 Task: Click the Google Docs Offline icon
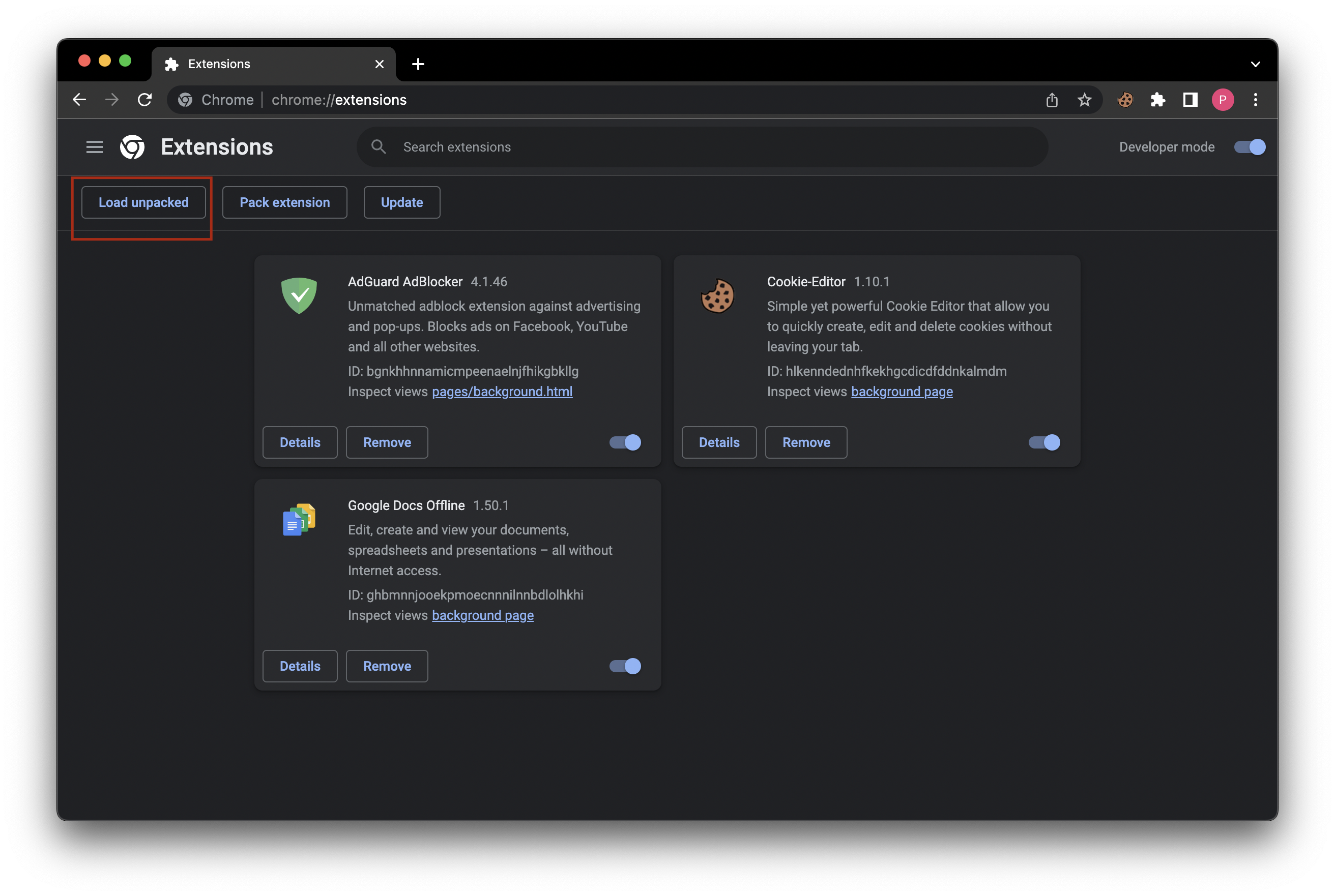pos(299,519)
